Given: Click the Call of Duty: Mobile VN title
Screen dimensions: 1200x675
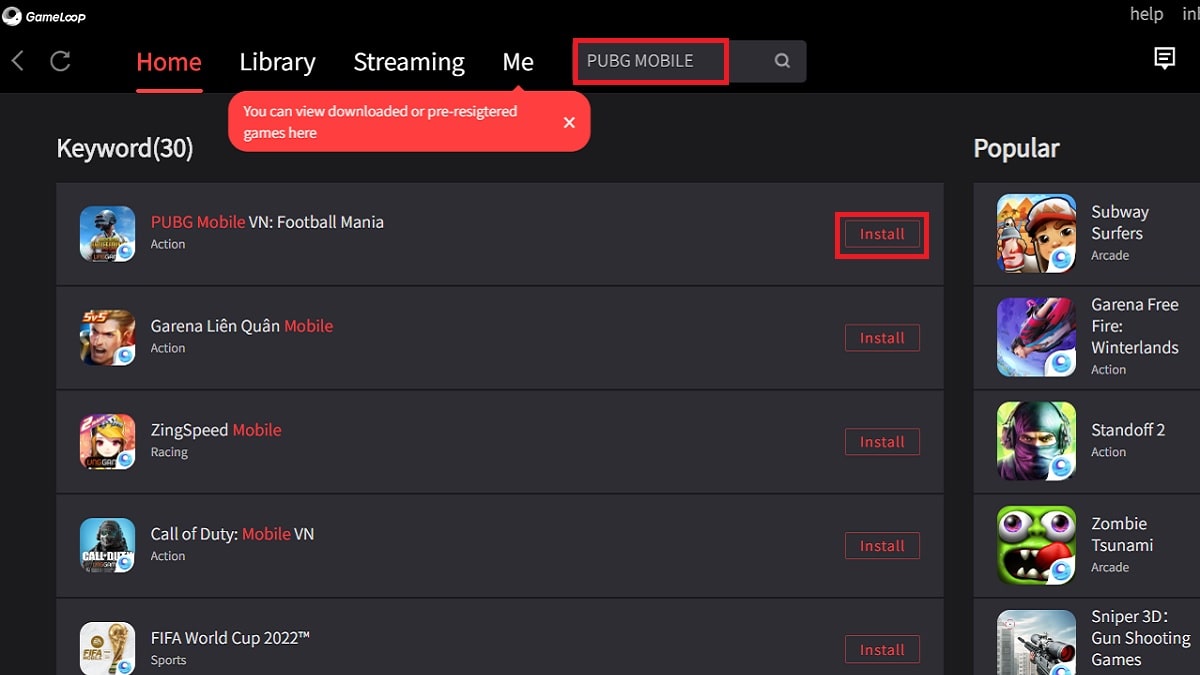Looking at the screenshot, I should (x=232, y=534).
